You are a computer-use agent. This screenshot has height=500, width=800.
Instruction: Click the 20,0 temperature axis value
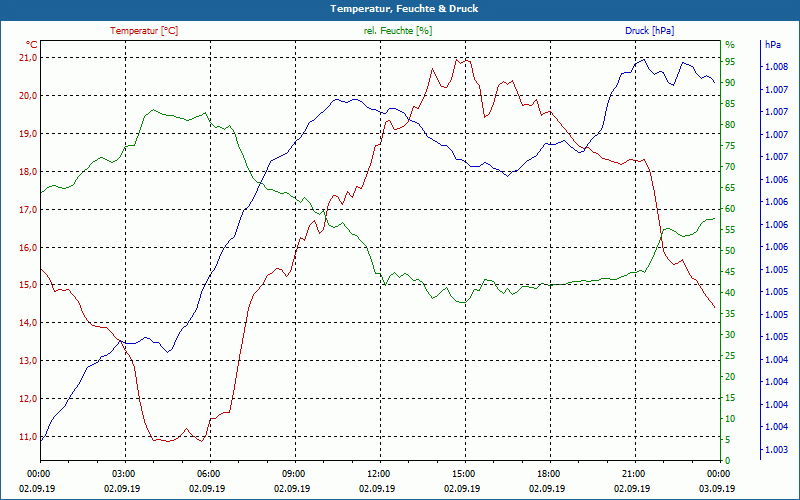point(29,95)
